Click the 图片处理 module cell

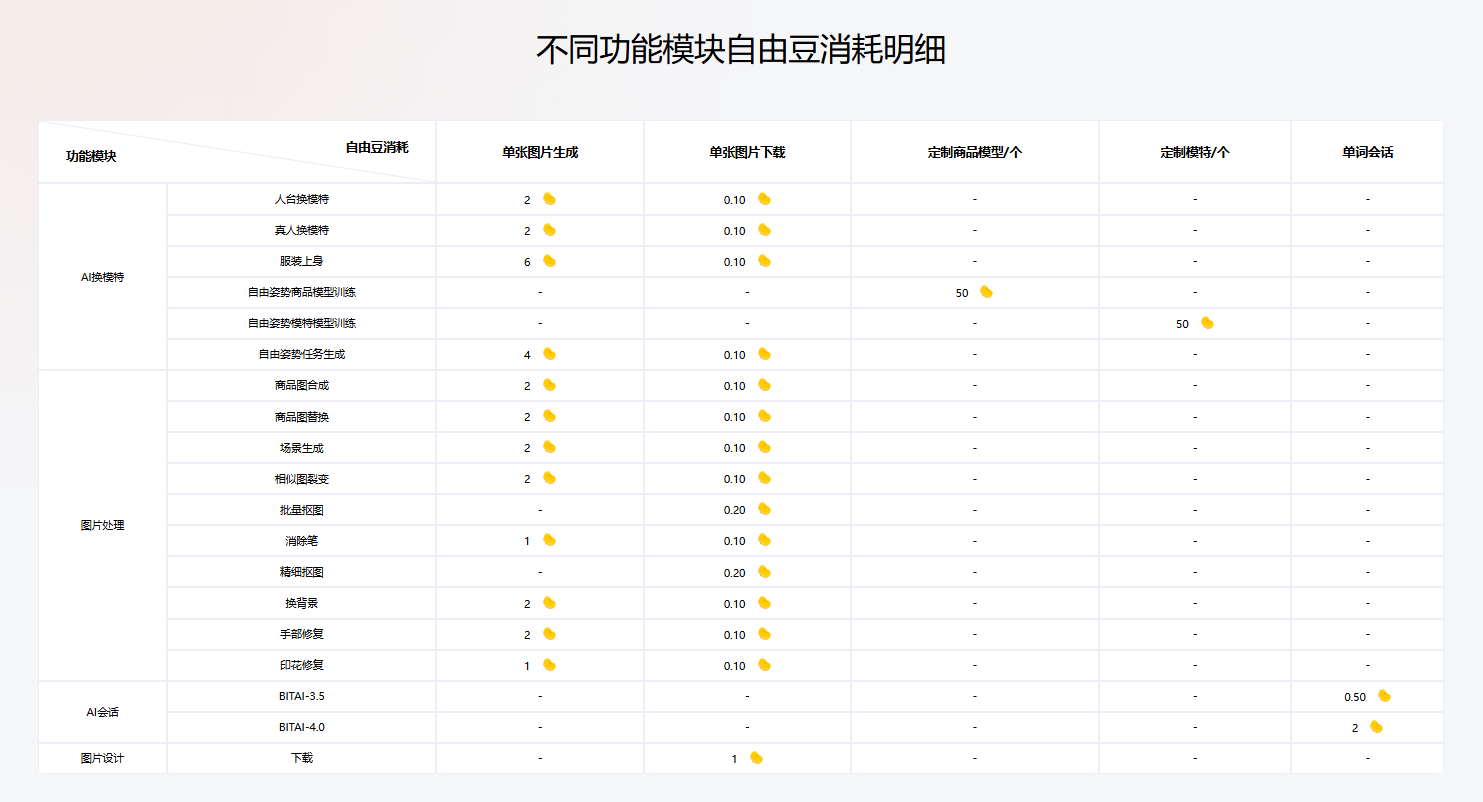103,525
